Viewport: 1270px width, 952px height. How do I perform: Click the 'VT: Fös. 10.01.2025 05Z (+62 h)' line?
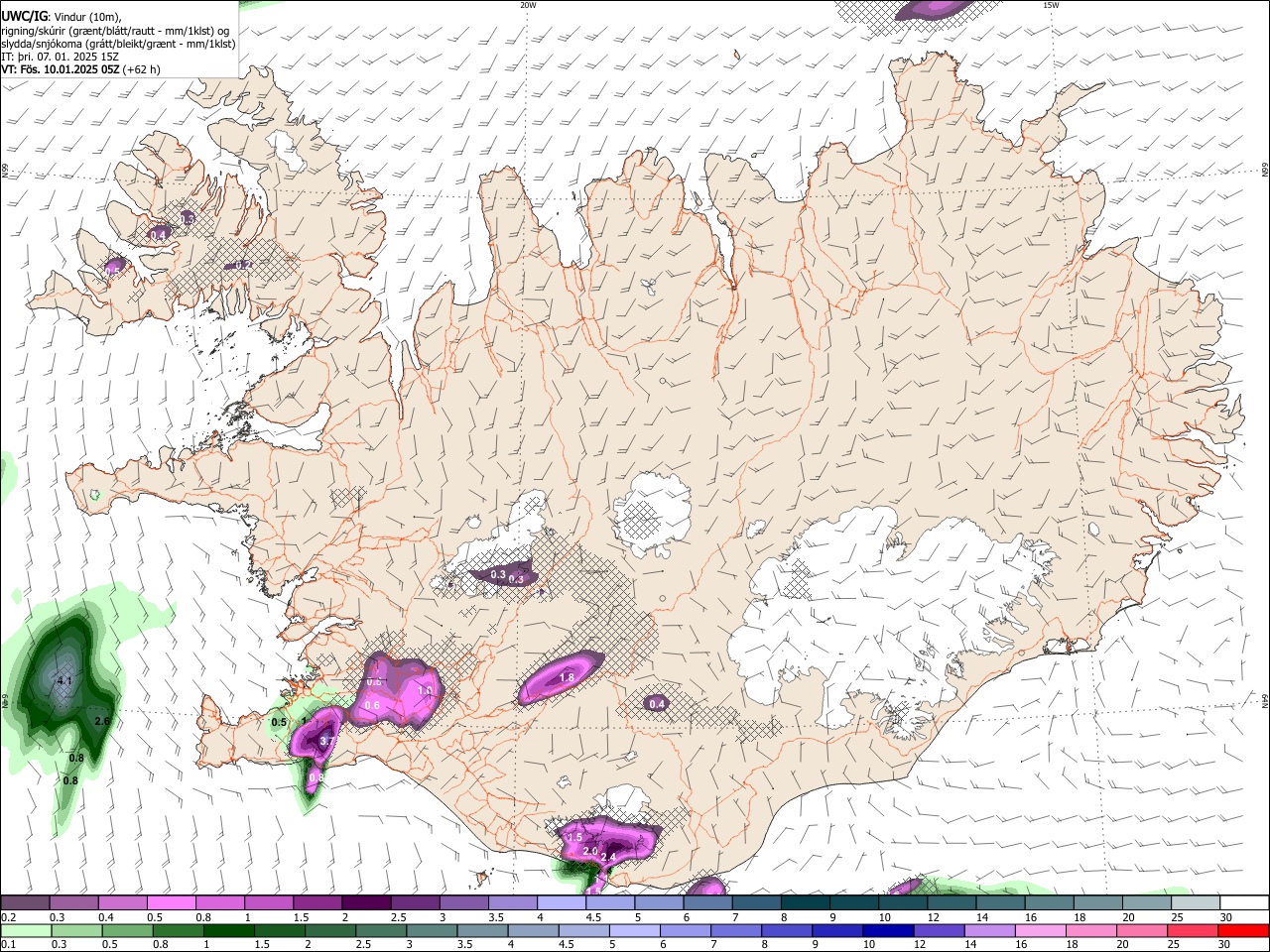tap(80, 69)
